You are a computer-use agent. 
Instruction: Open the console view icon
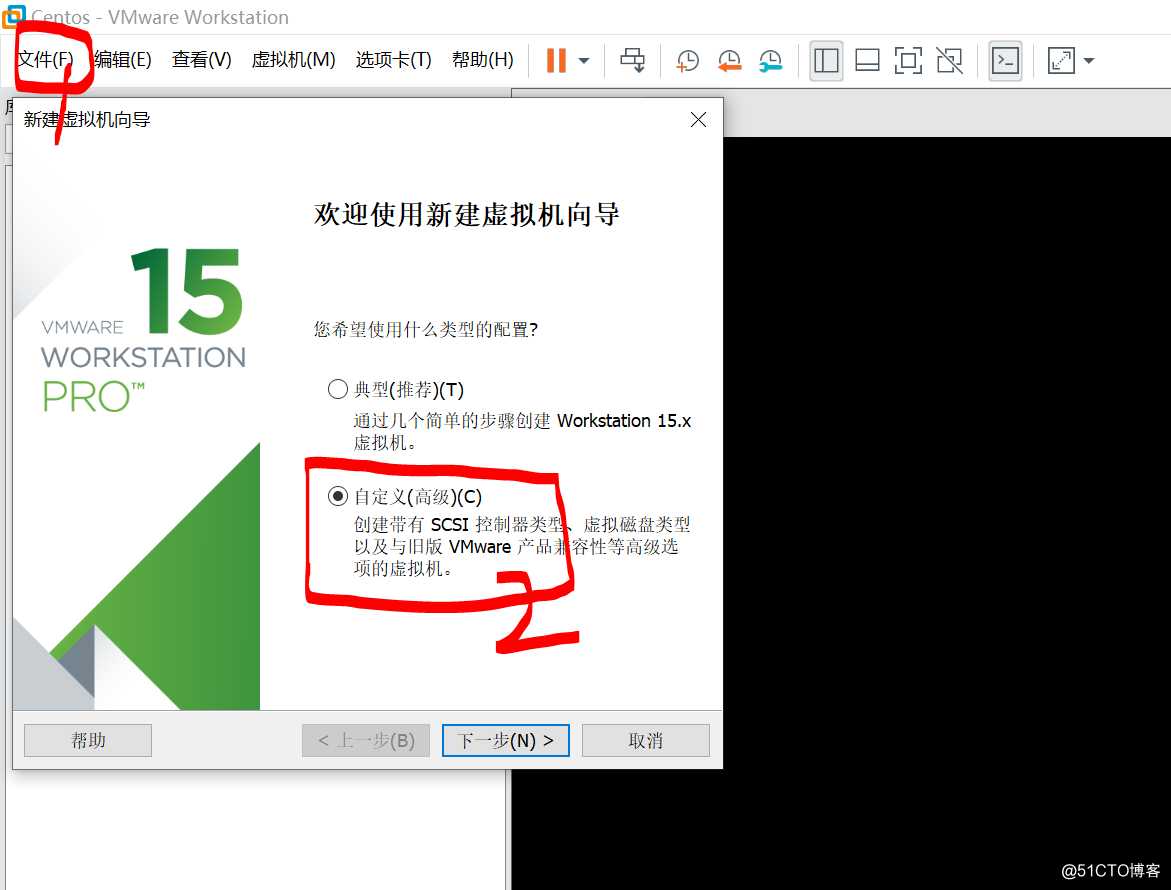click(x=1005, y=60)
